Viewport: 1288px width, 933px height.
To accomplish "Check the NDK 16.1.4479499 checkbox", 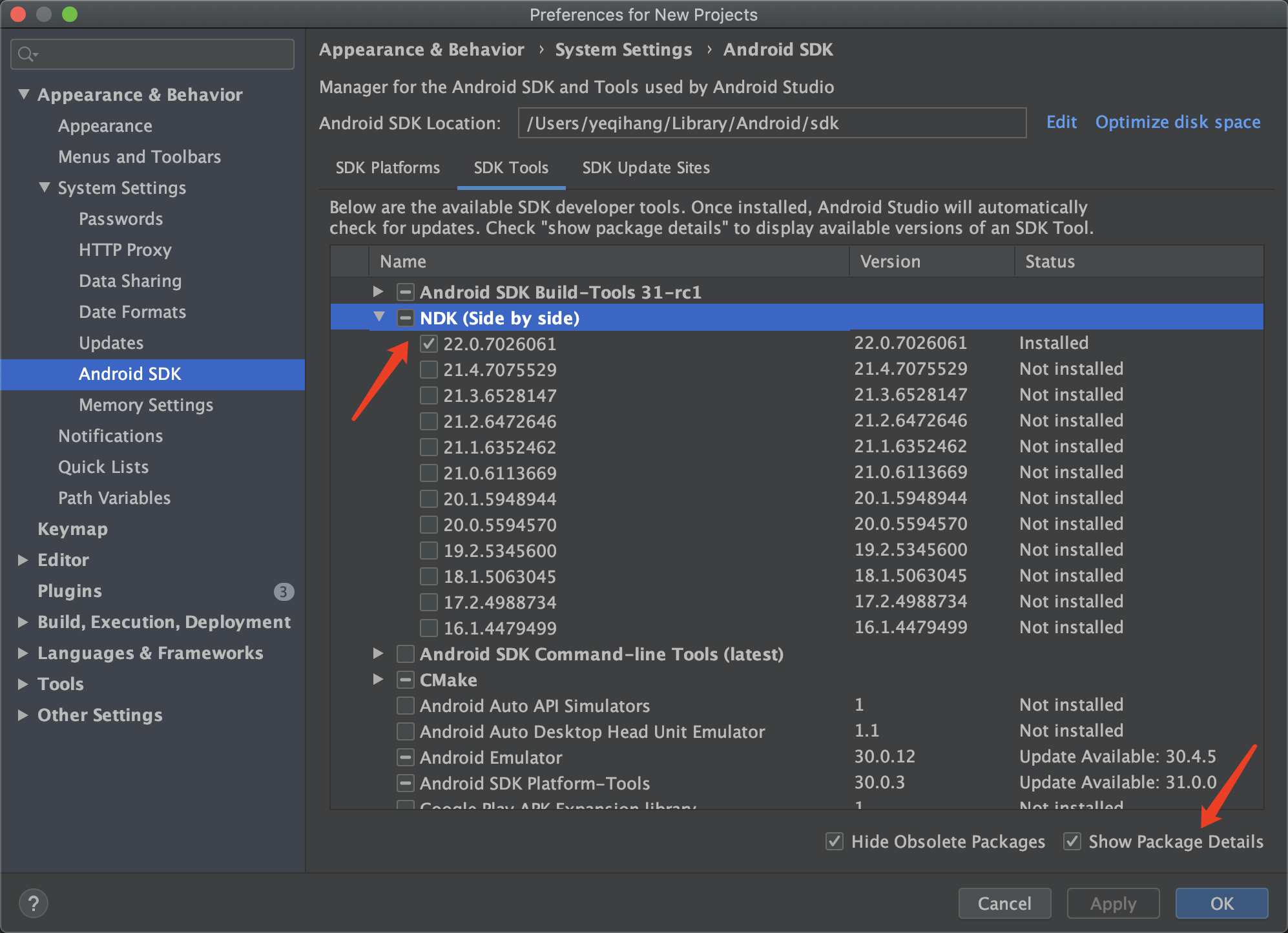I will pyautogui.click(x=429, y=628).
